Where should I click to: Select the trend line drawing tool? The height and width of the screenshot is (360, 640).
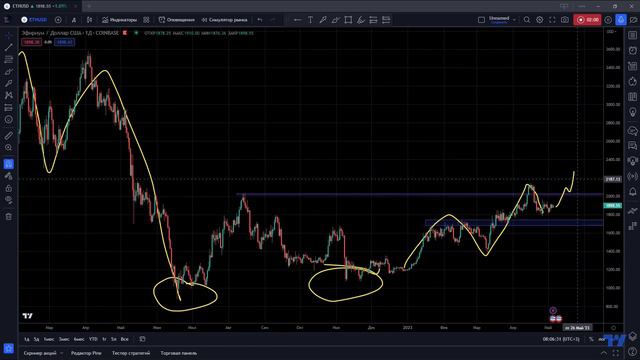click(9, 47)
